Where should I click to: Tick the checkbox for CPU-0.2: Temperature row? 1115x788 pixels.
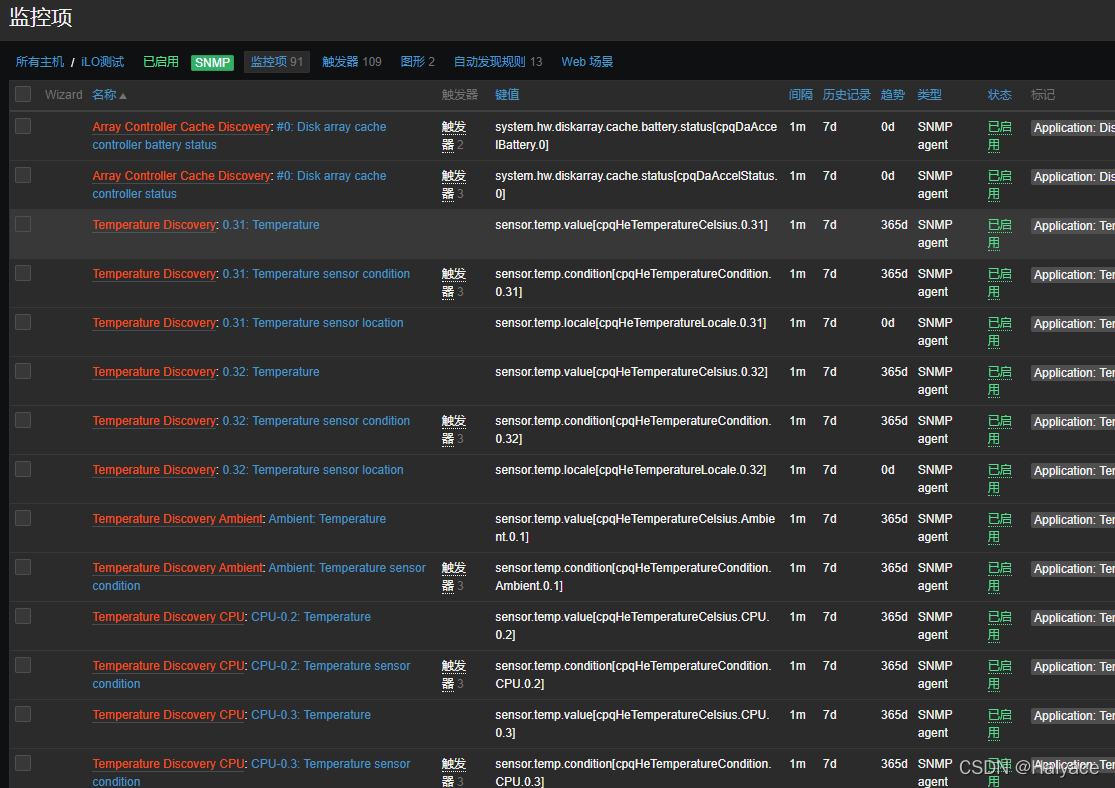(23, 616)
